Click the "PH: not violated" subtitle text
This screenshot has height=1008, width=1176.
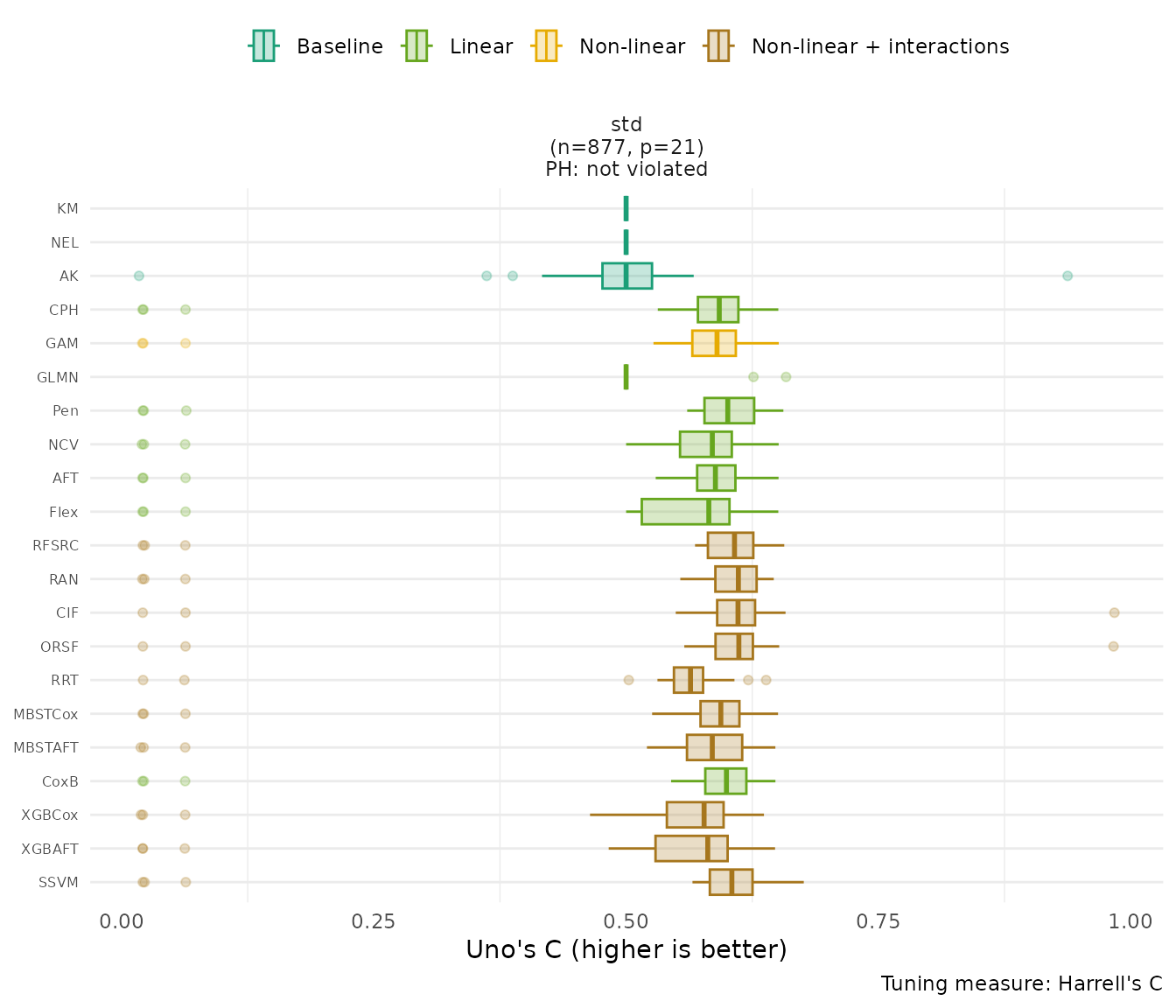tap(626, 169)
